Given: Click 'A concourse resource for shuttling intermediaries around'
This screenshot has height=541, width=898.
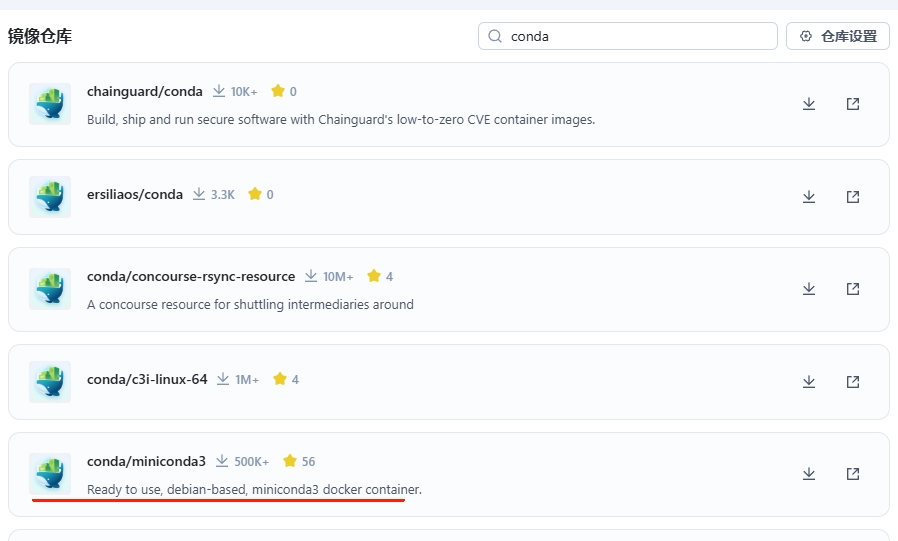Looking at the screenshot, I should [250, 305].
